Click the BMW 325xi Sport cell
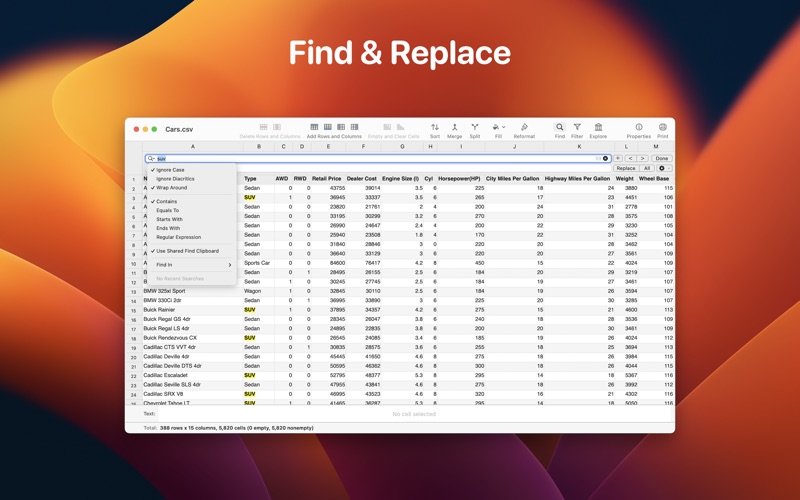 193,291
